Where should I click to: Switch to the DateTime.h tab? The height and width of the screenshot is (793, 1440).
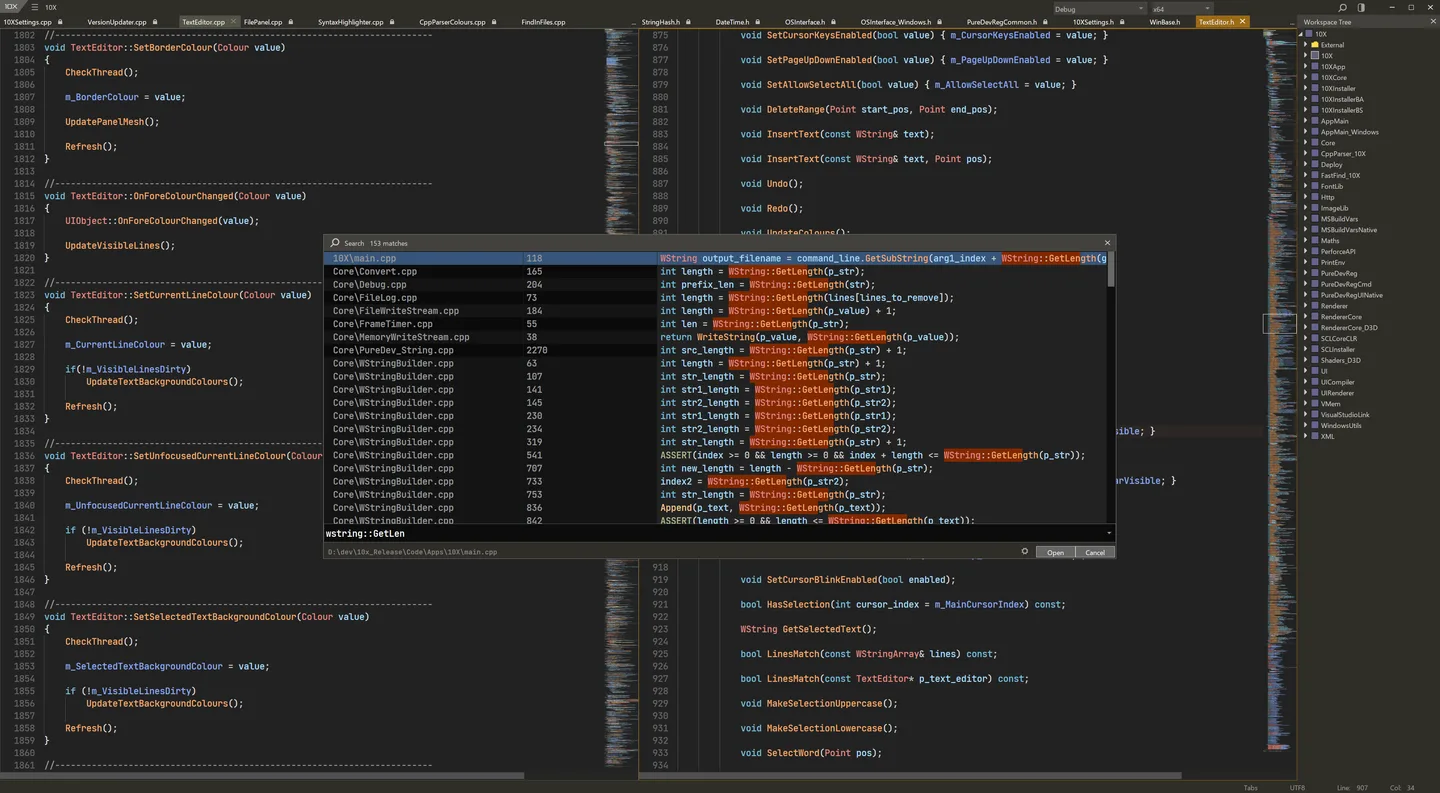click(733, 21)
